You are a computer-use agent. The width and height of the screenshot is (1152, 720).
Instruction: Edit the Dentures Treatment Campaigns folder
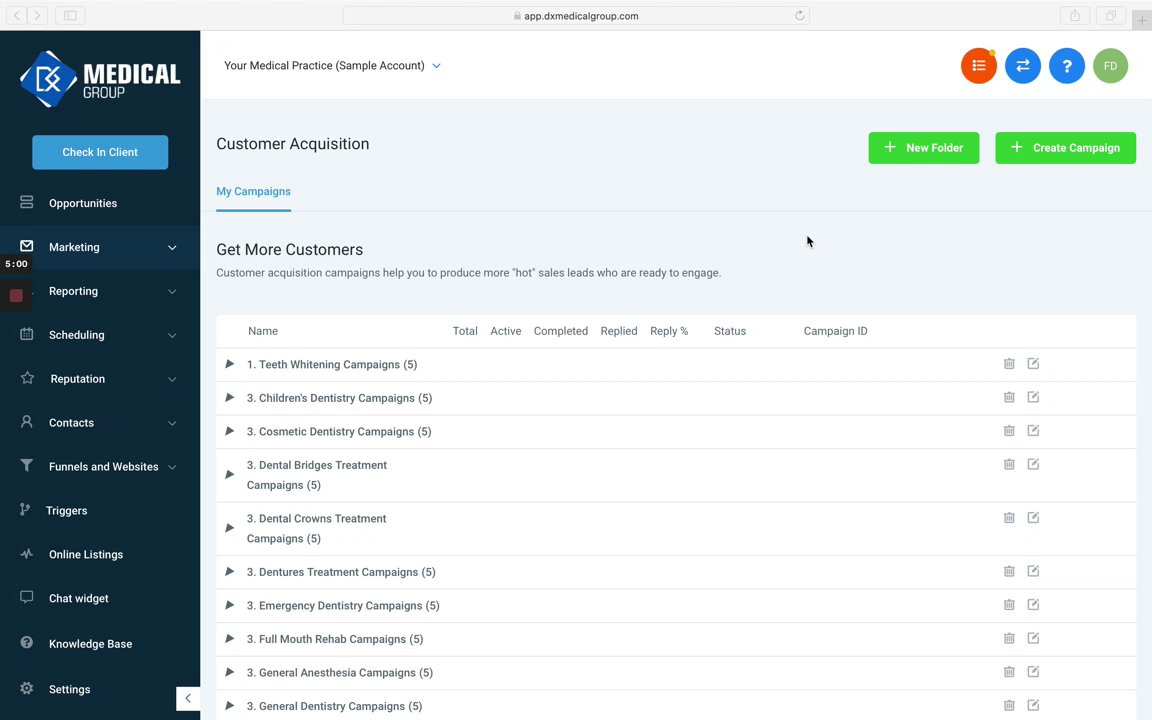(1033, 571)
